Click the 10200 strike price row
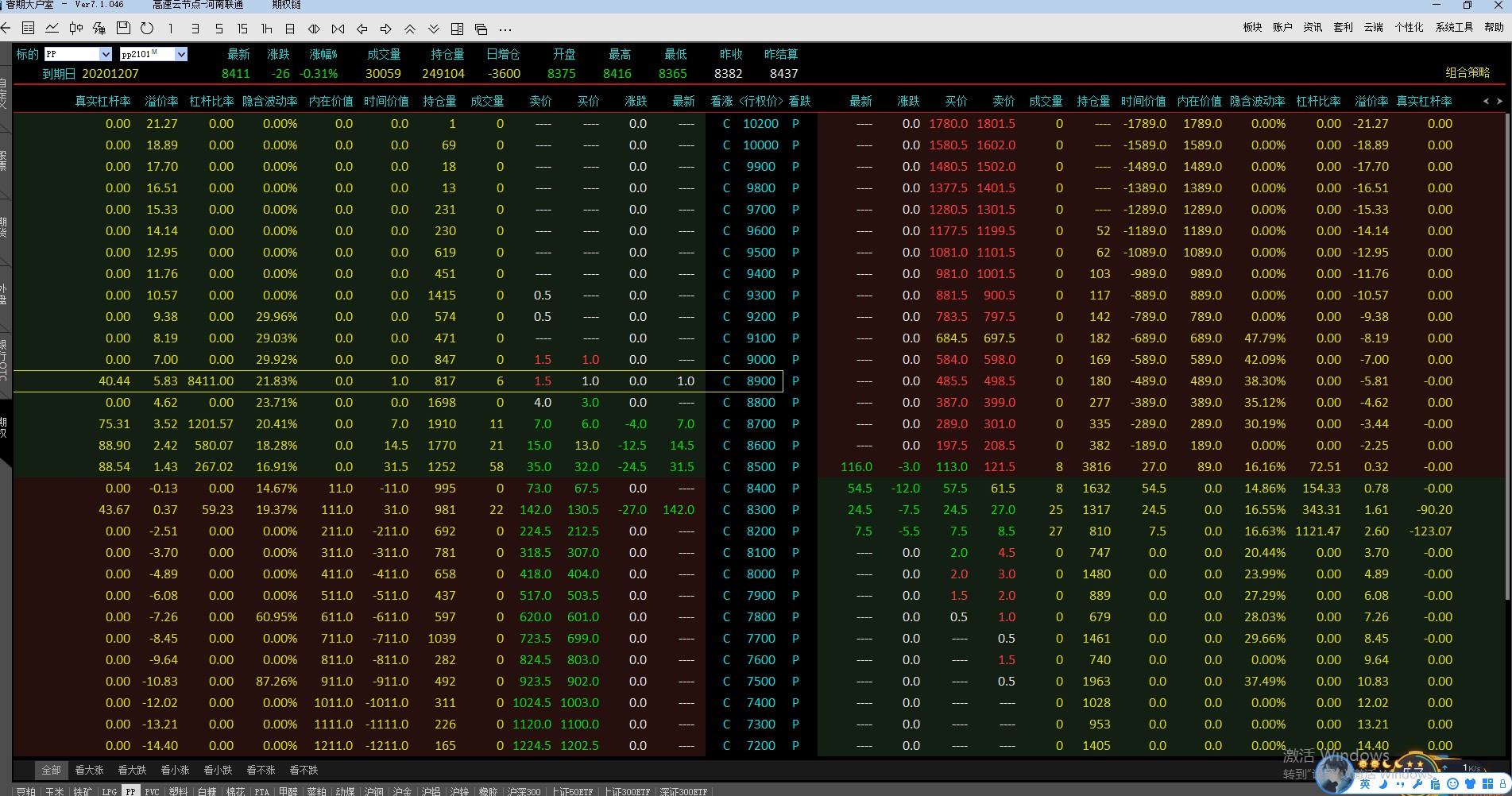 tap(760, 124)
